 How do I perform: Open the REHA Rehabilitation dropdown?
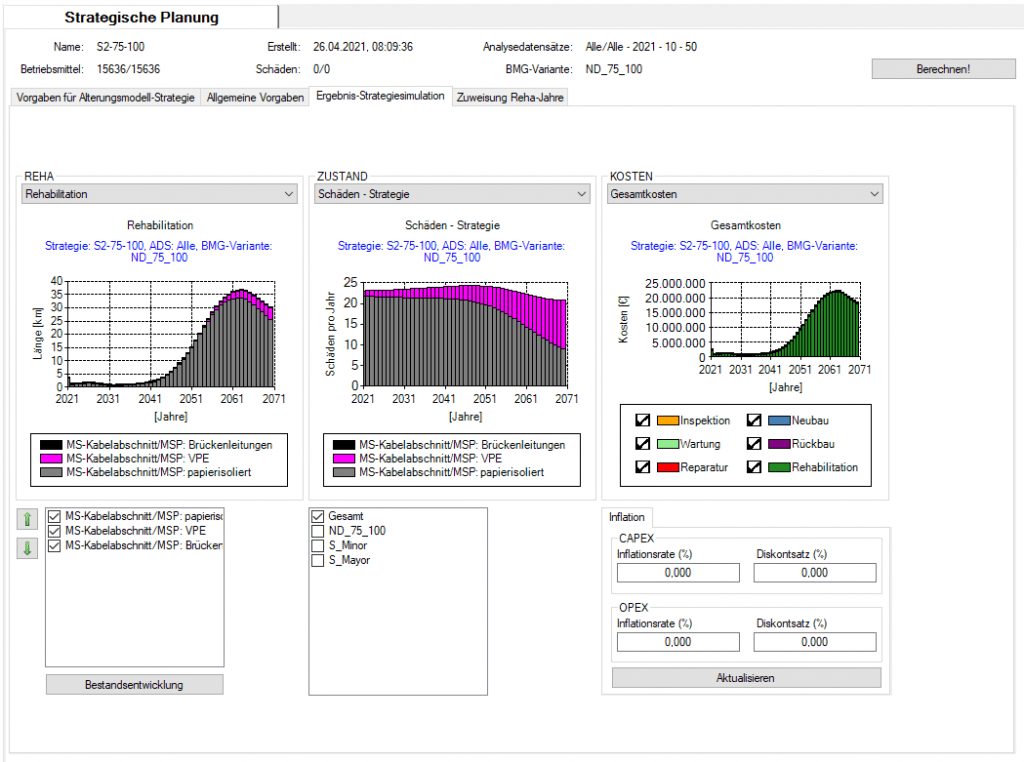[160, 194]
